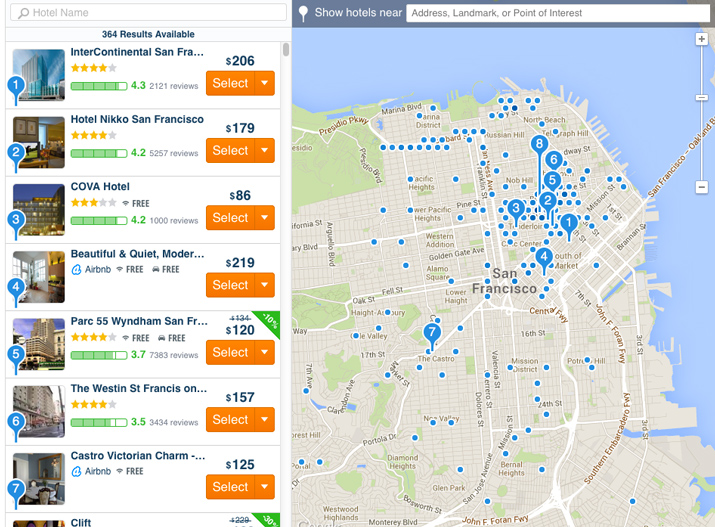Click the Airbnb logo on Beautiful & Quiet listing
The height and width of the screenshot is (527, 715).
point(77,269)
